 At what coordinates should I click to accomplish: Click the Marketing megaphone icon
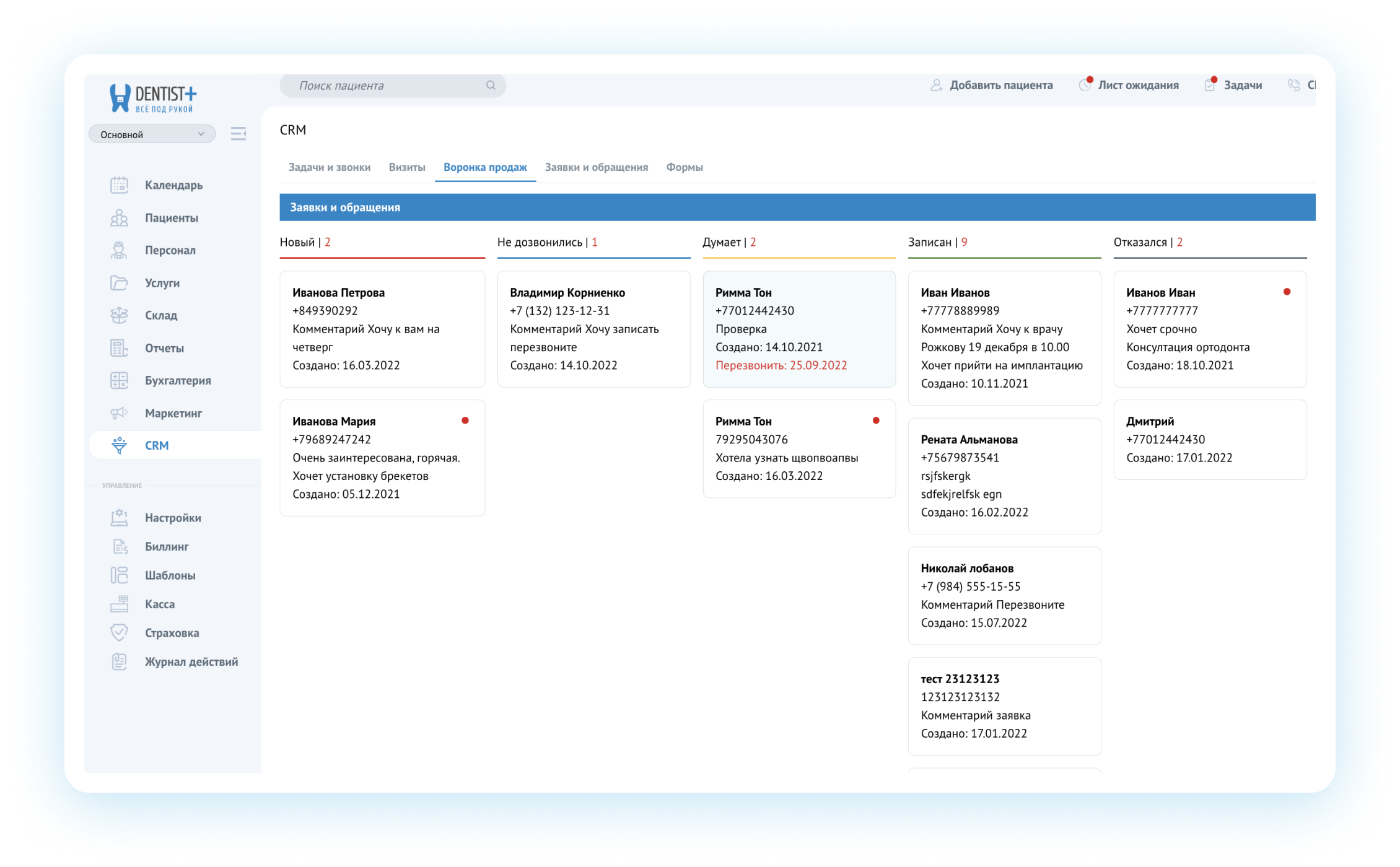point(119,413)
